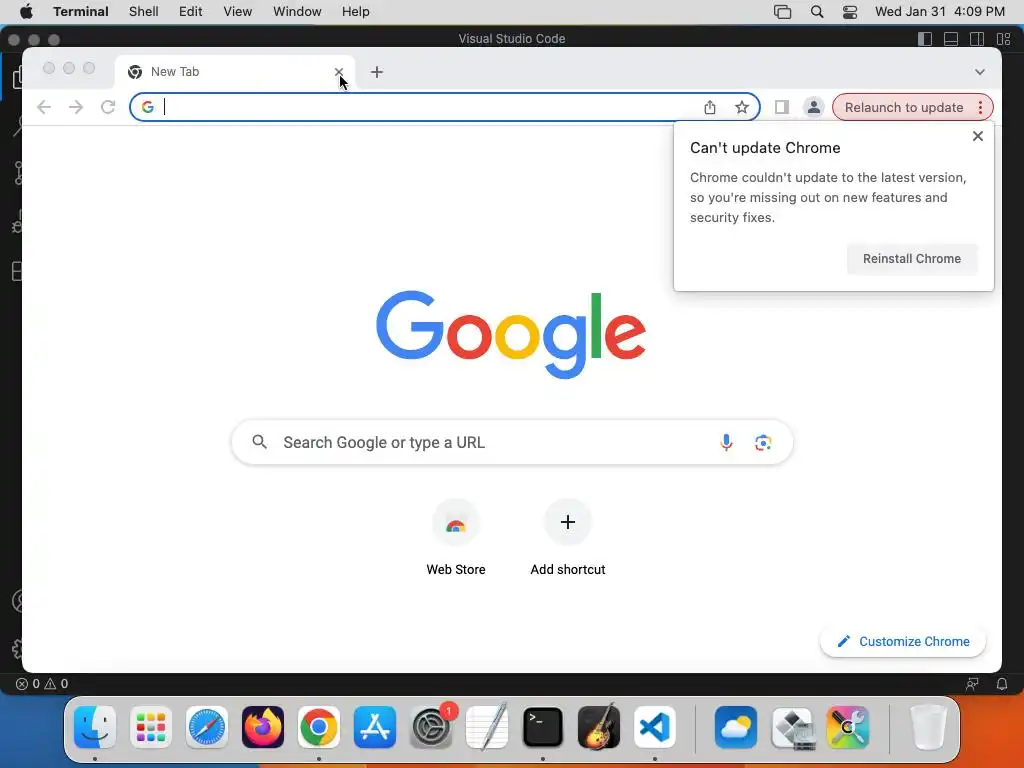Viewport: 1024px width, 768px height.
Task: Open VS Code notifications bell
Action: pyautogui.click(x=1002, y=684)
